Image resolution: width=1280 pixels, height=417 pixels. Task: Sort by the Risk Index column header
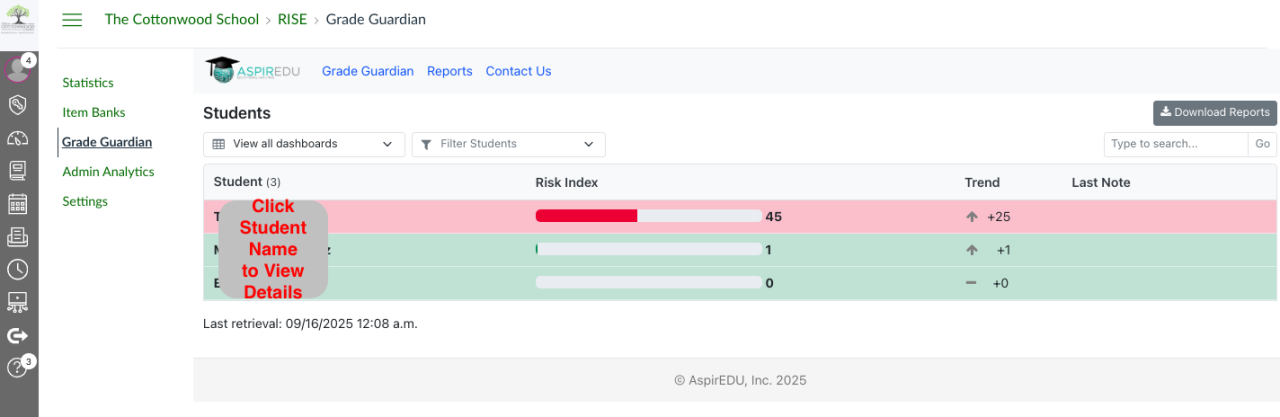566,182
